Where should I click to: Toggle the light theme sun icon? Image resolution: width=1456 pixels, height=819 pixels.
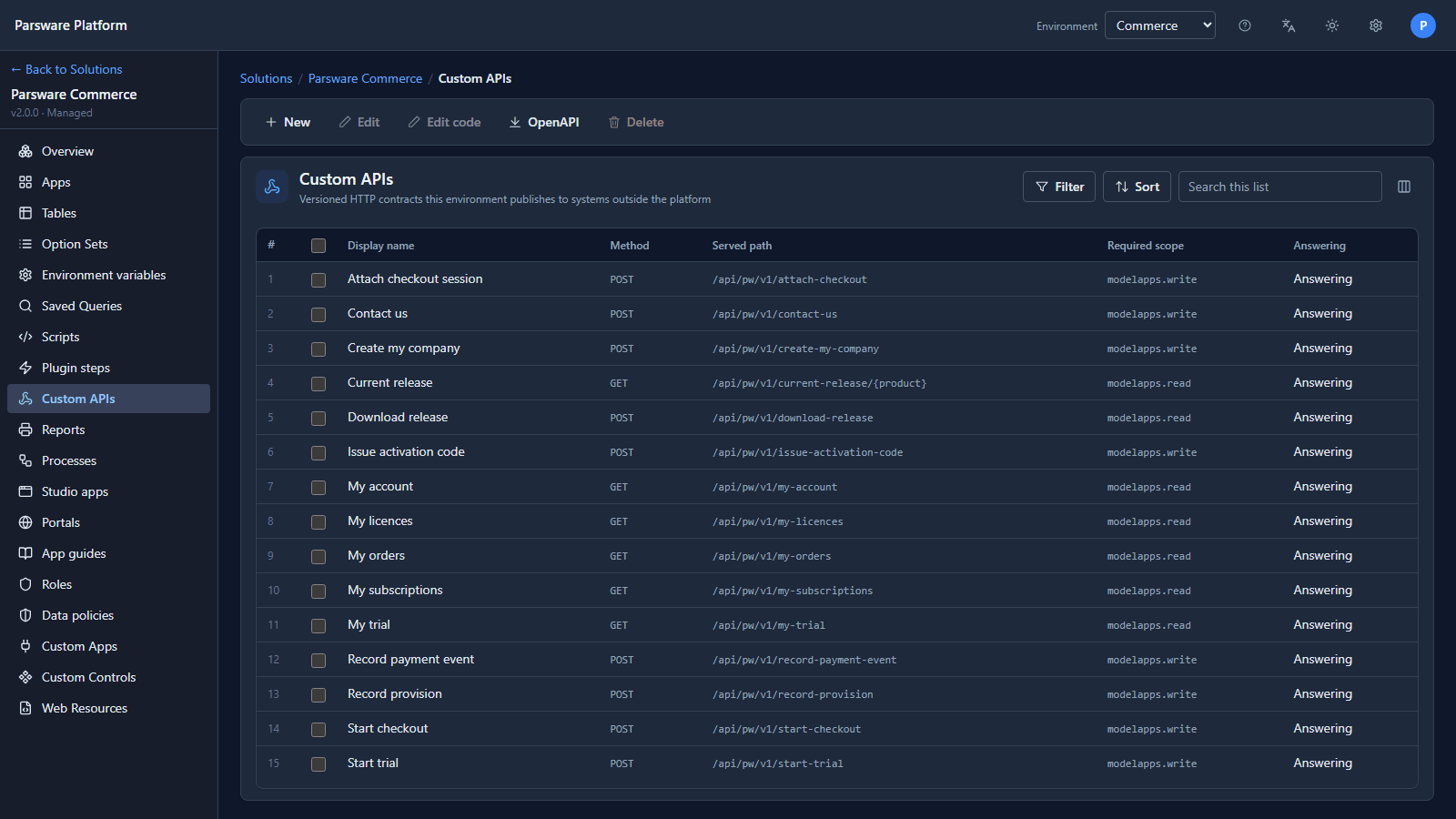tap(1332, 25)
